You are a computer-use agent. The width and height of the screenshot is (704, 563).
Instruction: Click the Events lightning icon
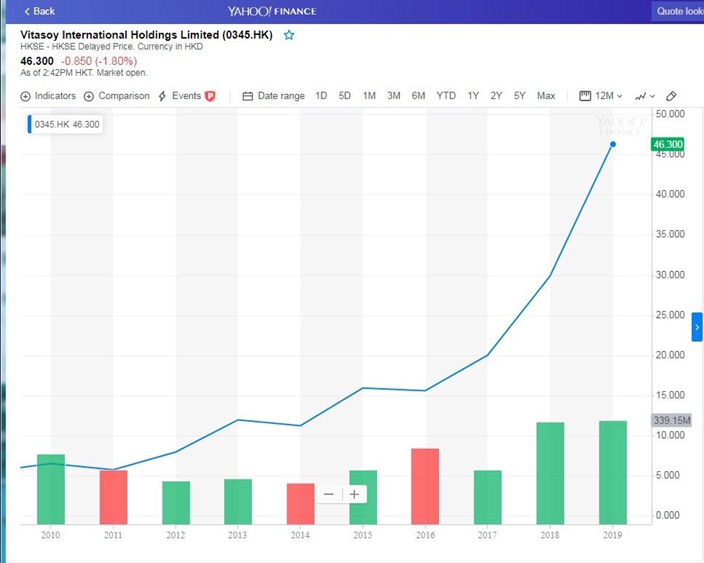[162, 96]
